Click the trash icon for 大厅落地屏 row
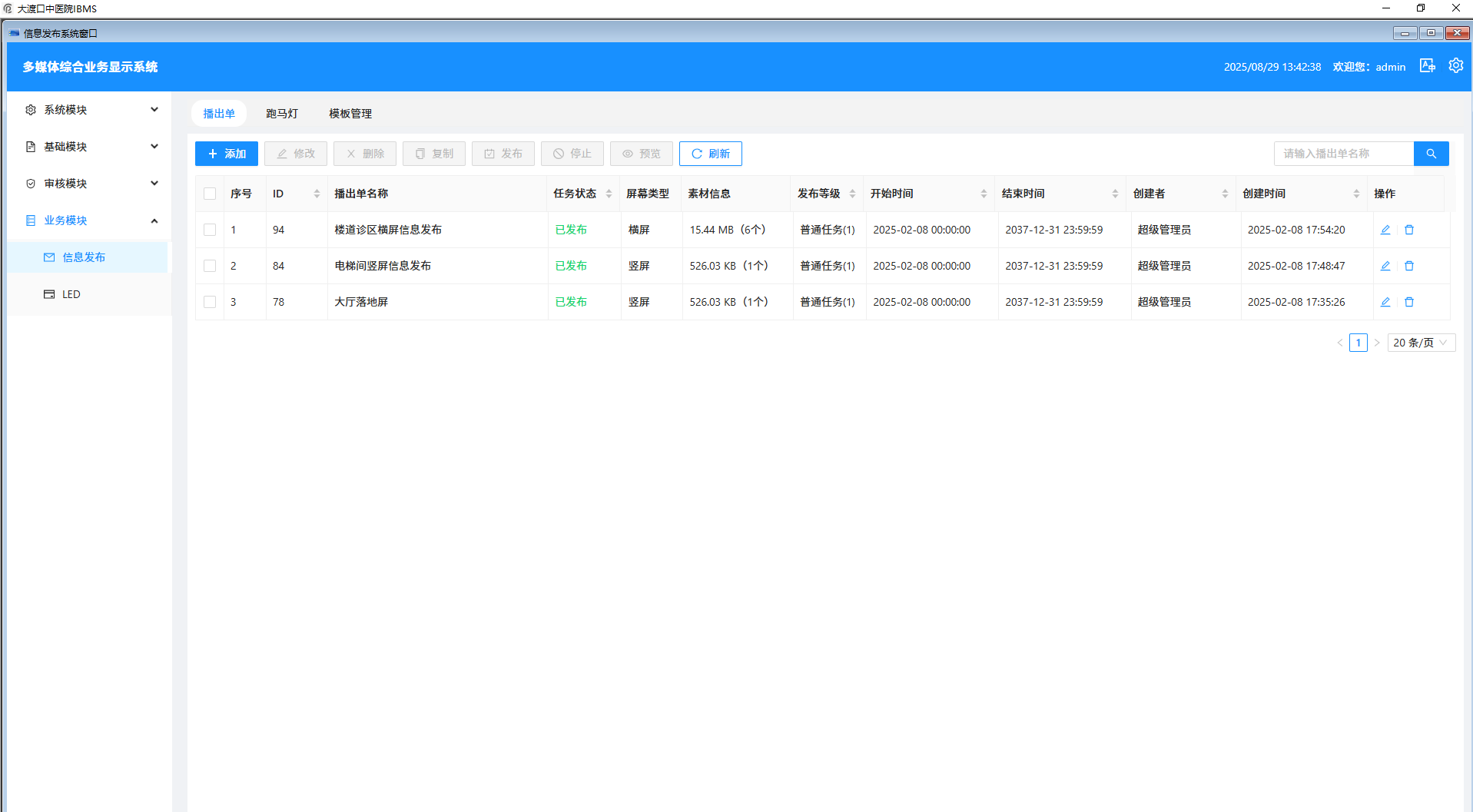1473x812 pixels. pos(1409,302)
